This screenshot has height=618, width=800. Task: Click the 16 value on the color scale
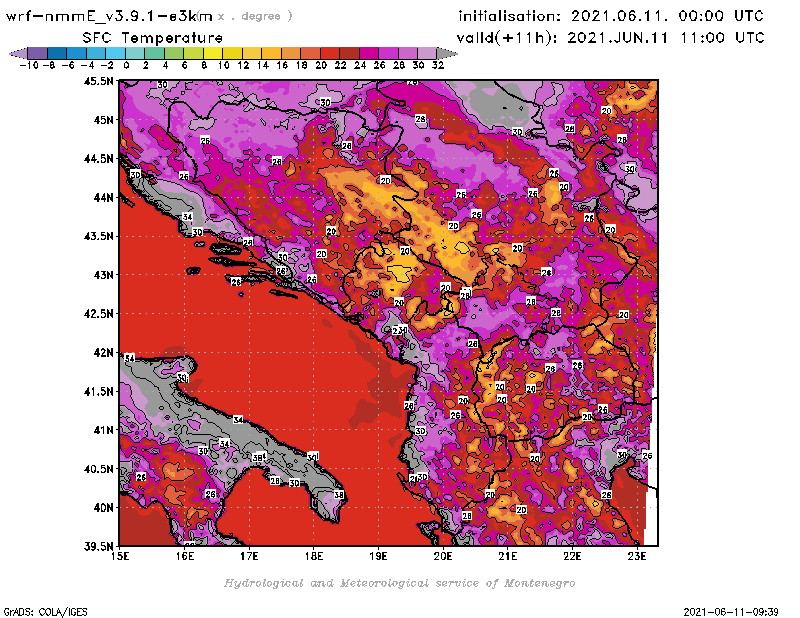click(x=282, y=65)
